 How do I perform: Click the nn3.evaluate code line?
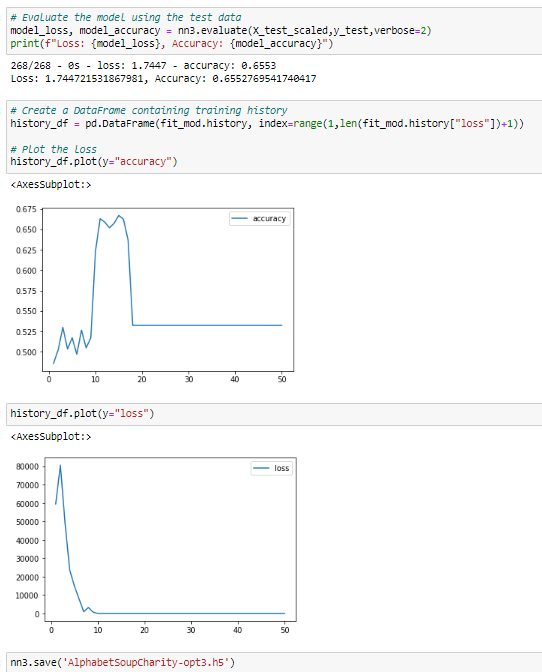point(221,30)
